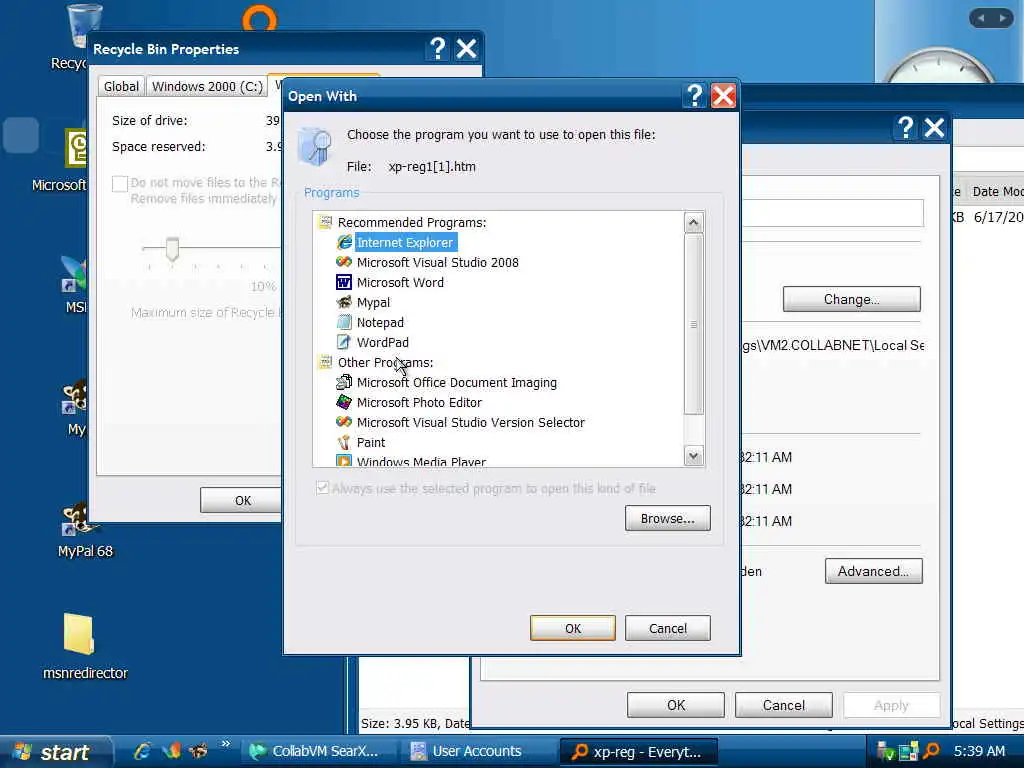Click the Other Programs group icon
Viewport: 1024px width, 768px height.
coord(325,362)
